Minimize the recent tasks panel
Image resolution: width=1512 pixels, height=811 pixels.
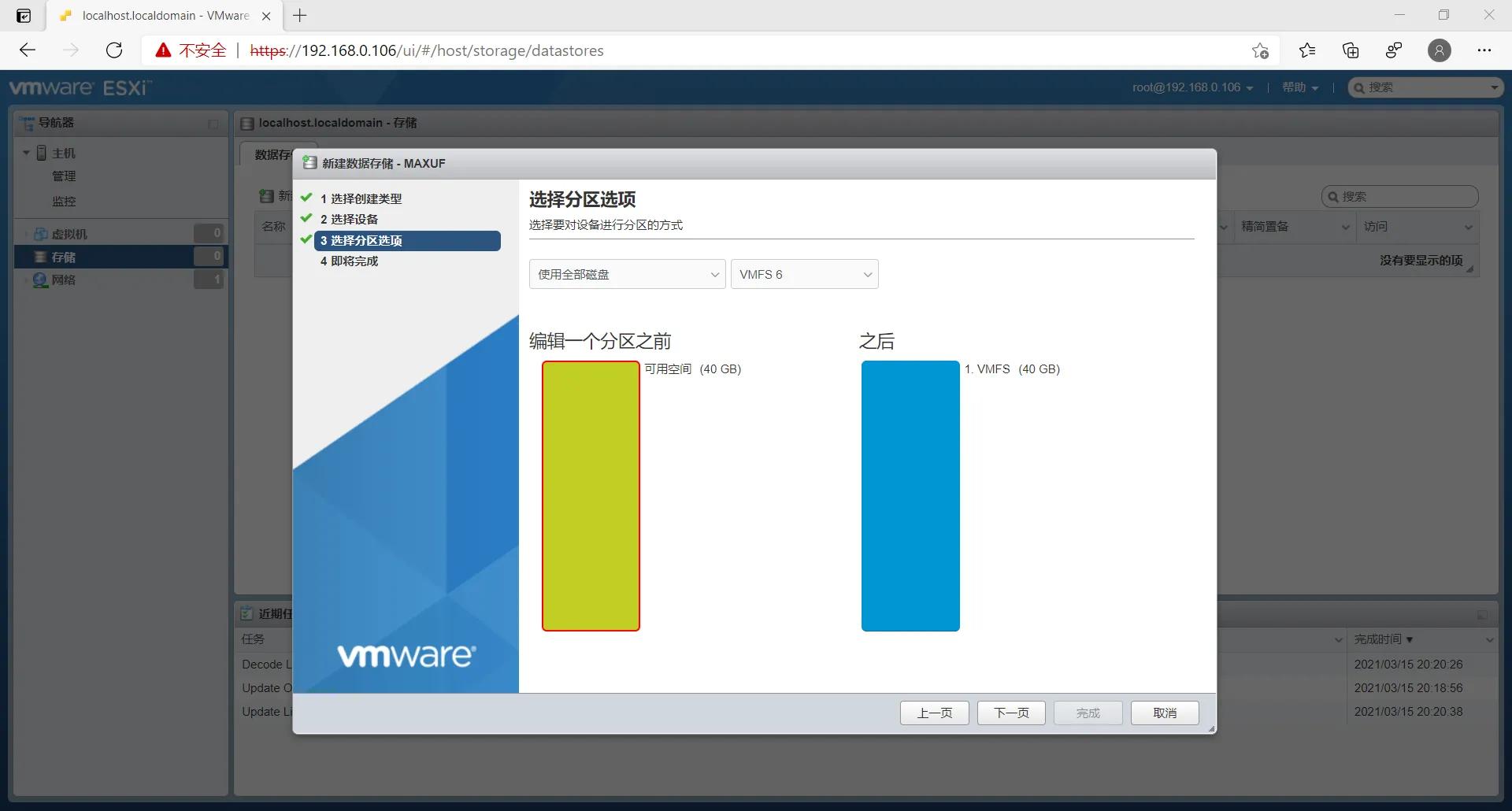(x=1482, y=614)
